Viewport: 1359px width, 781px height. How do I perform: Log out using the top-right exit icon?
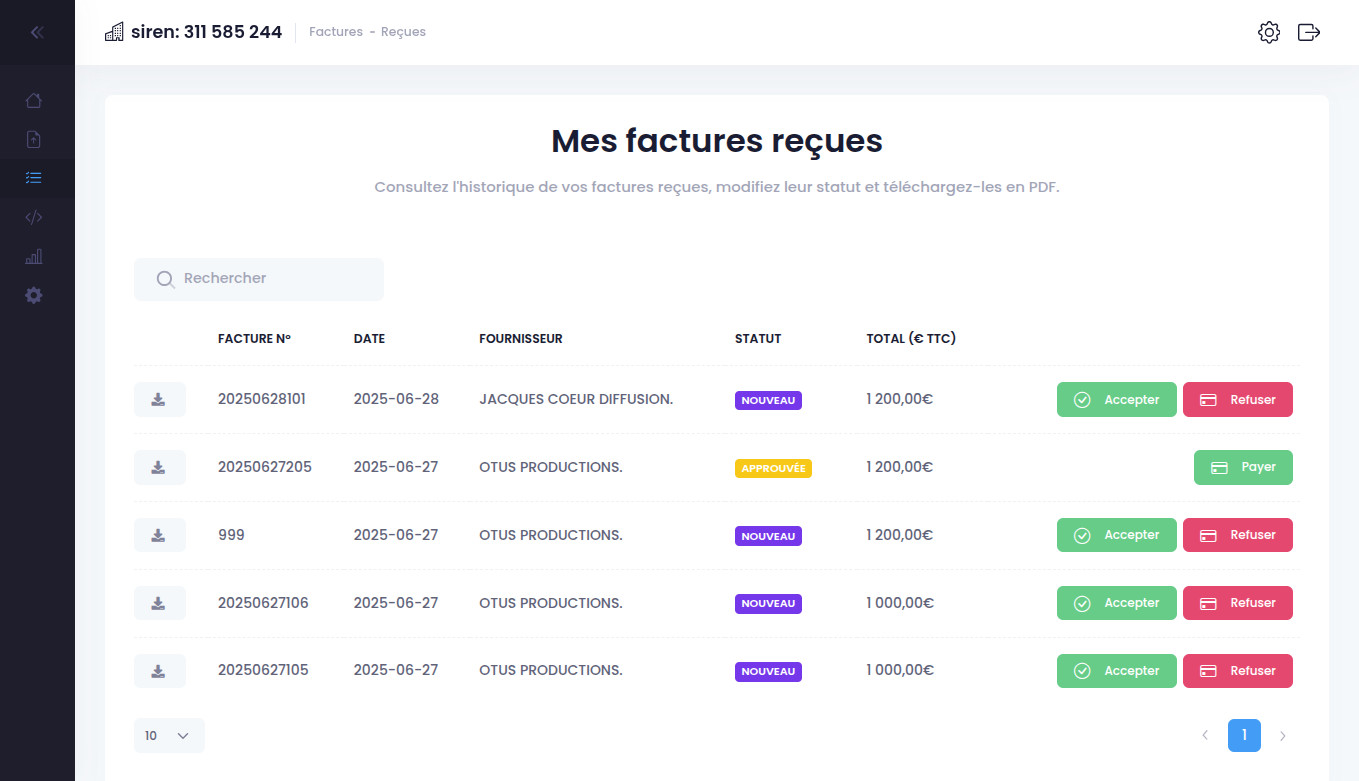tap(1308, 32)
